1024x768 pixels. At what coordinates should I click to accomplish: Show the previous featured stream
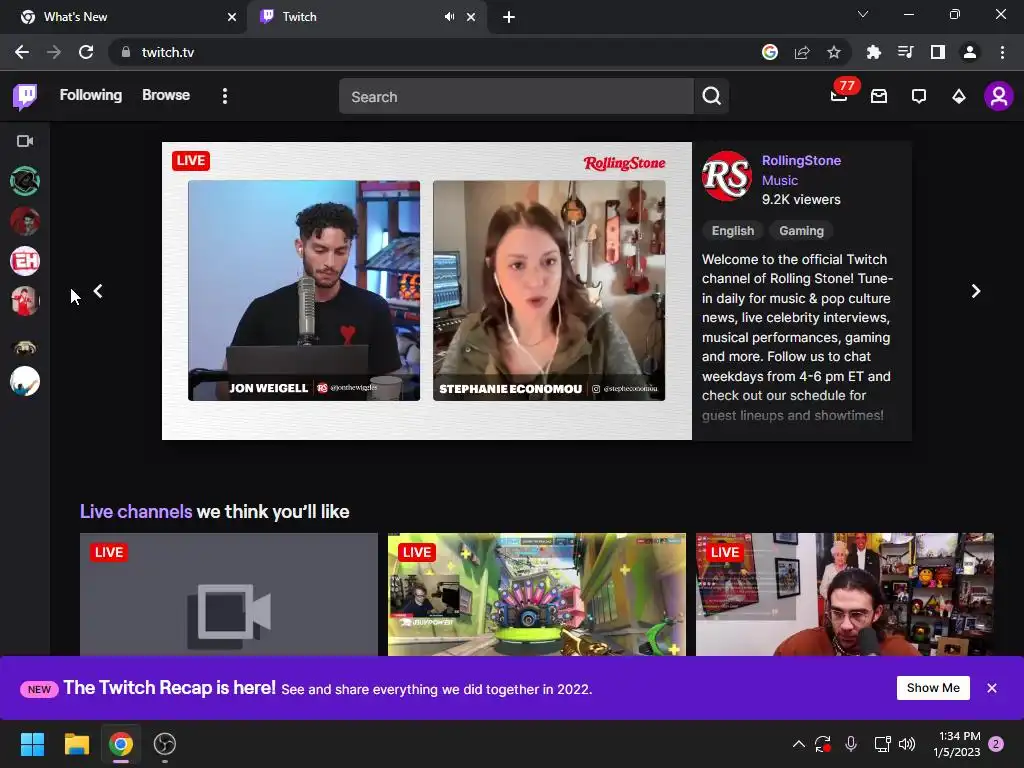(x=98, y=291)
